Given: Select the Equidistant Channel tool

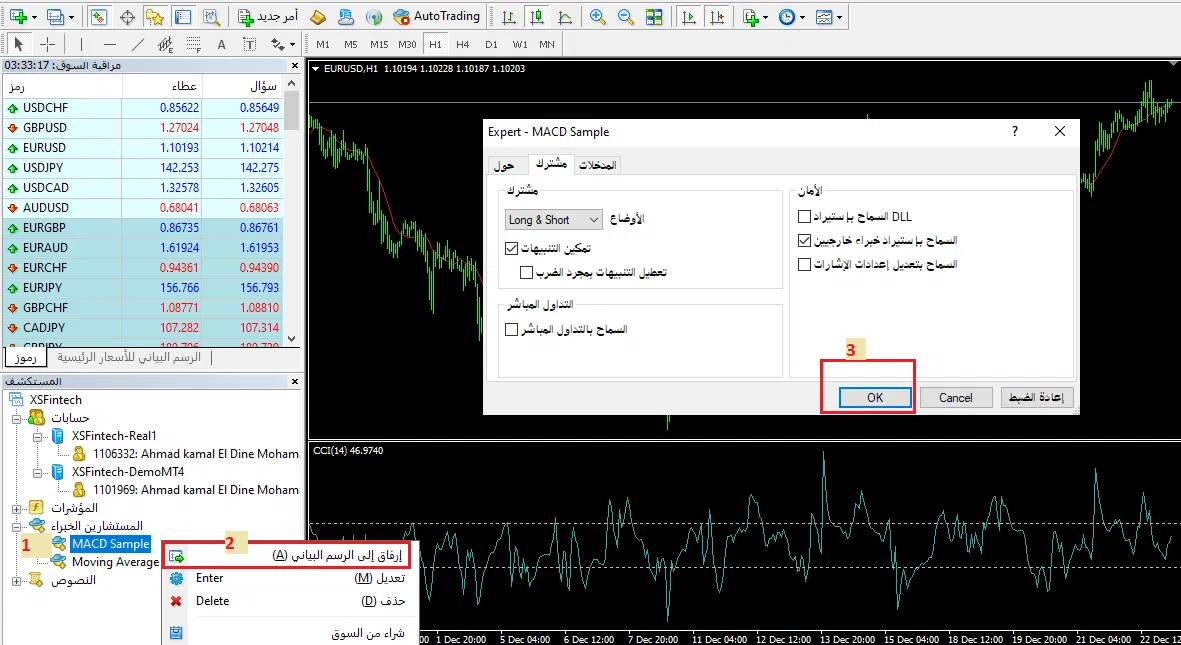Looking at the screenshot, I should tap(166, 44).
